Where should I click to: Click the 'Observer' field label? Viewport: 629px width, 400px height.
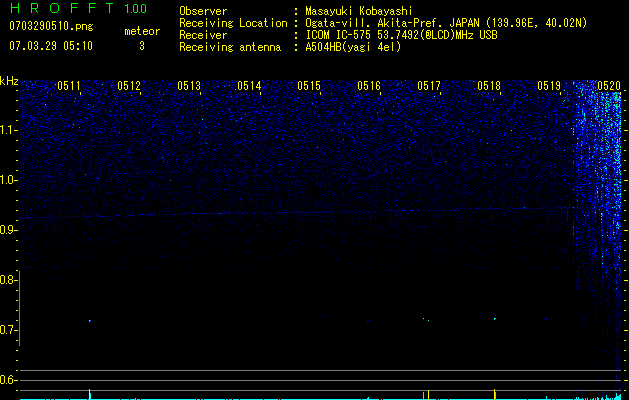coord(203,11)
